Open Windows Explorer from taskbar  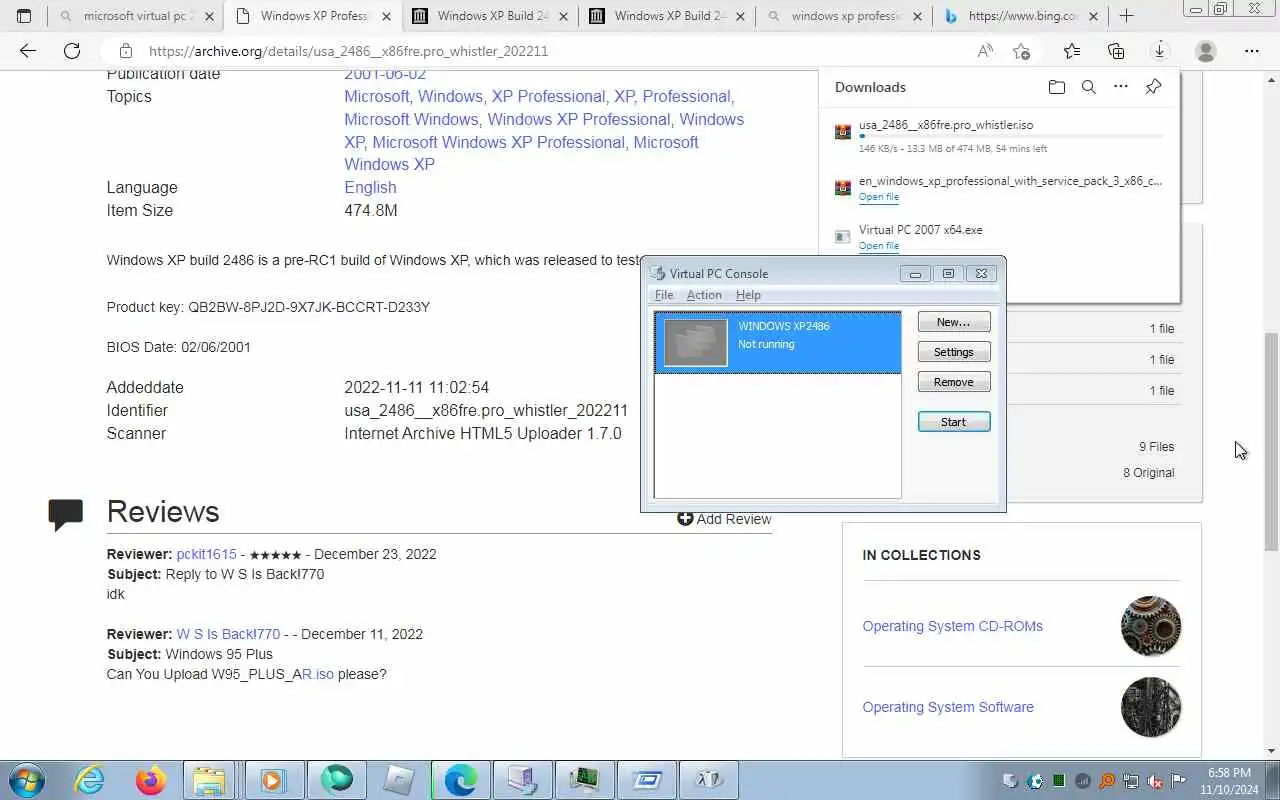(x=210, y=780)
